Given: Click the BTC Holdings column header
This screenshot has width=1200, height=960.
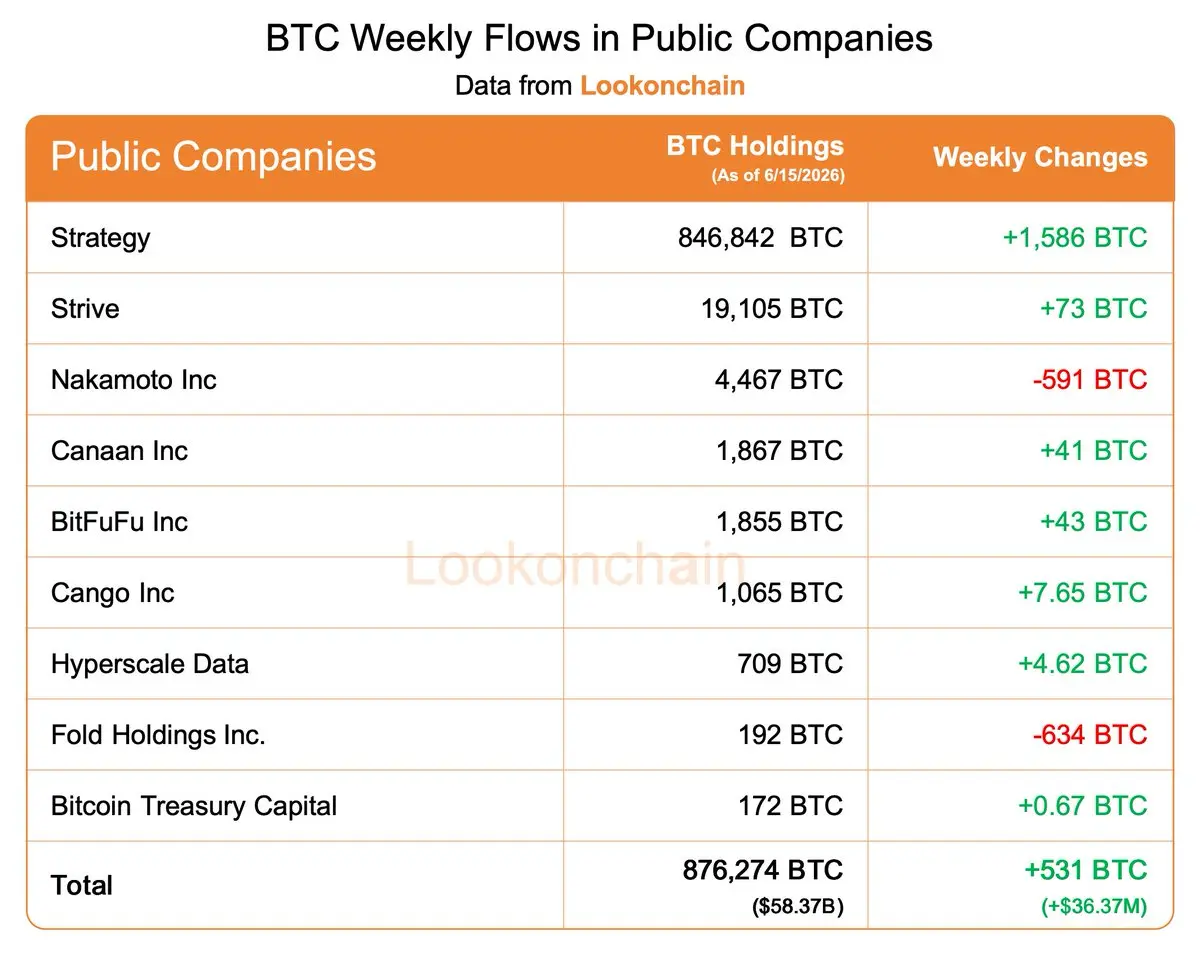Looking at the screenshot, I should (755, 146).
